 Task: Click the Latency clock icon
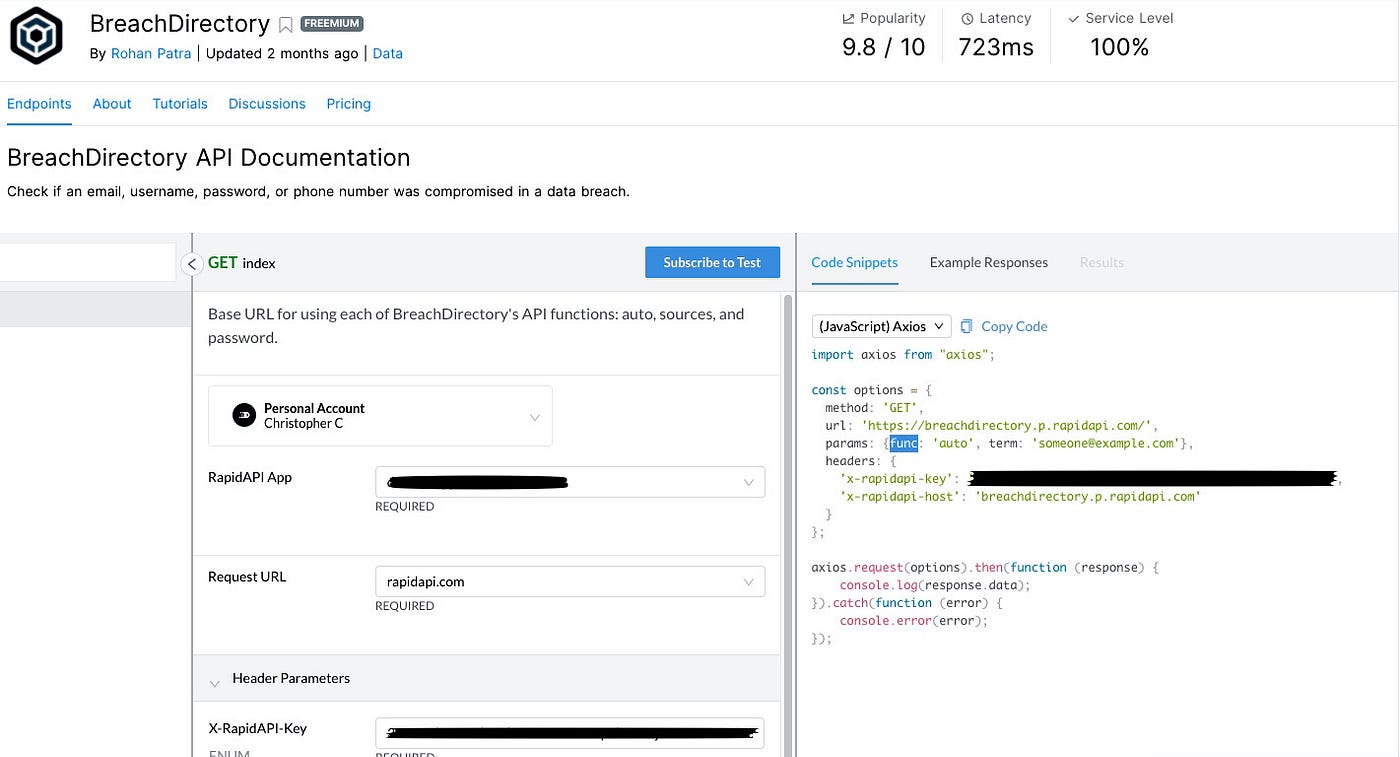(x=967, y=19)
